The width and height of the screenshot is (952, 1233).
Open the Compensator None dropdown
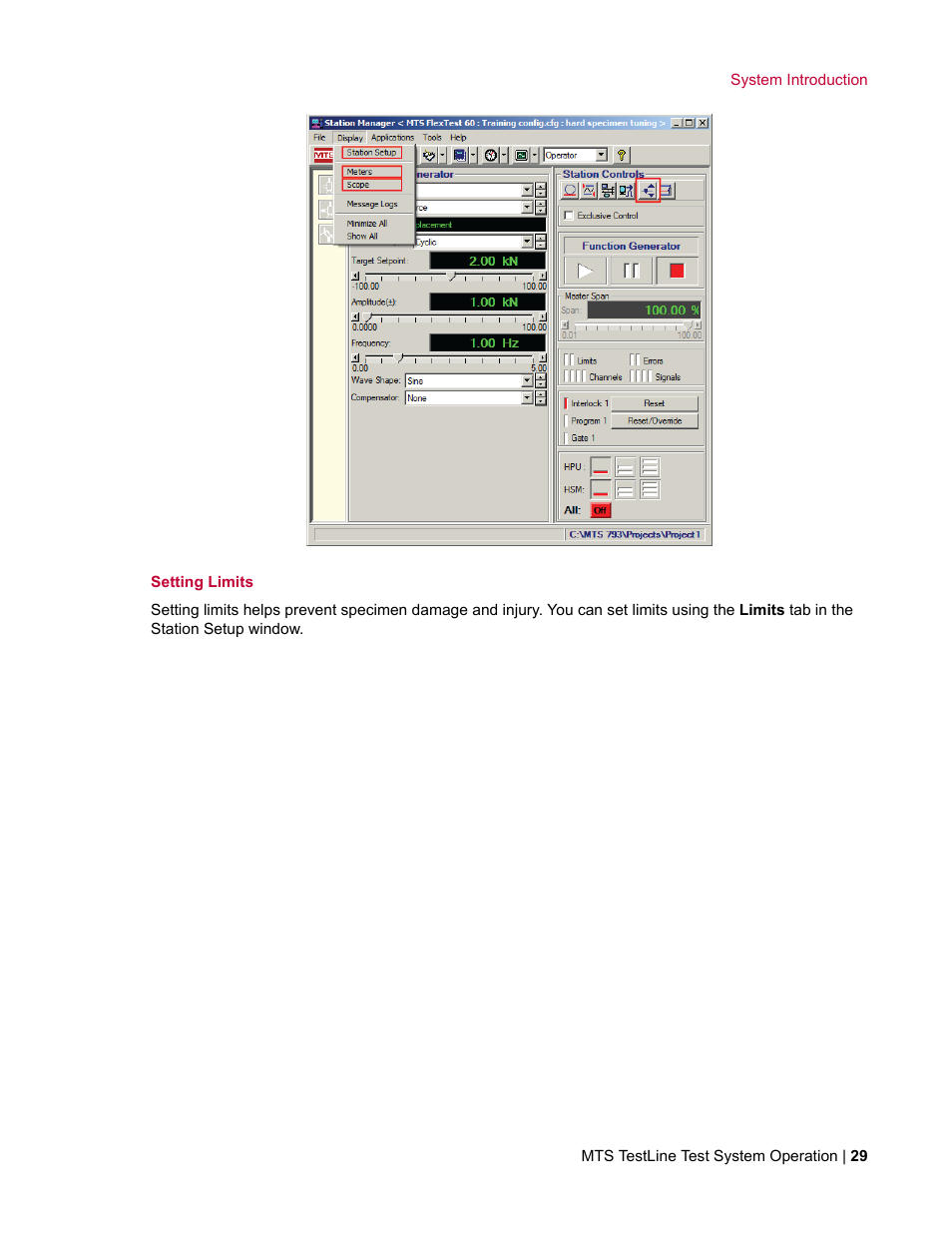point(527,397)
